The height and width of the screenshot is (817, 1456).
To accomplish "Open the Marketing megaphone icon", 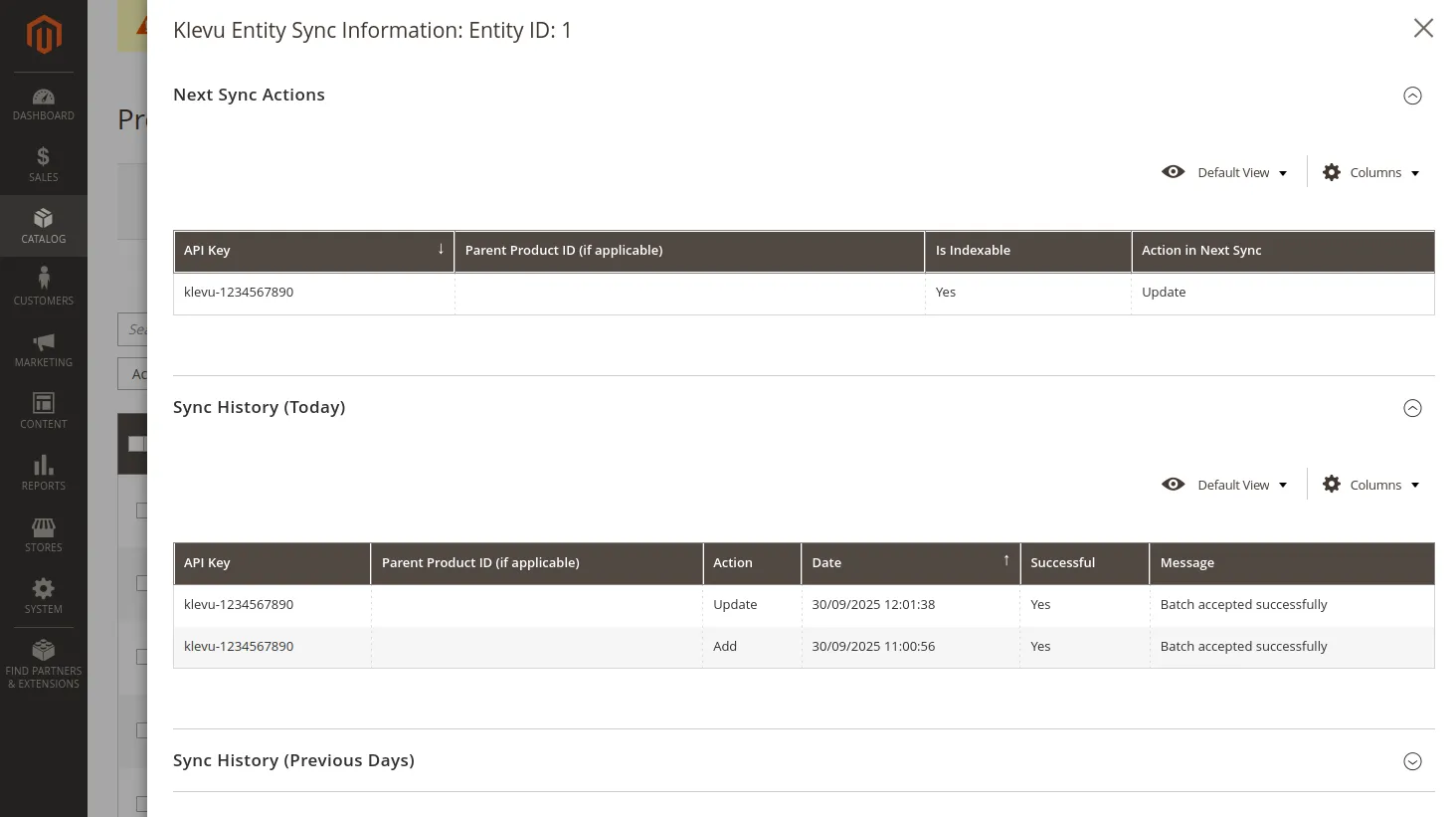I will [44, 342].
